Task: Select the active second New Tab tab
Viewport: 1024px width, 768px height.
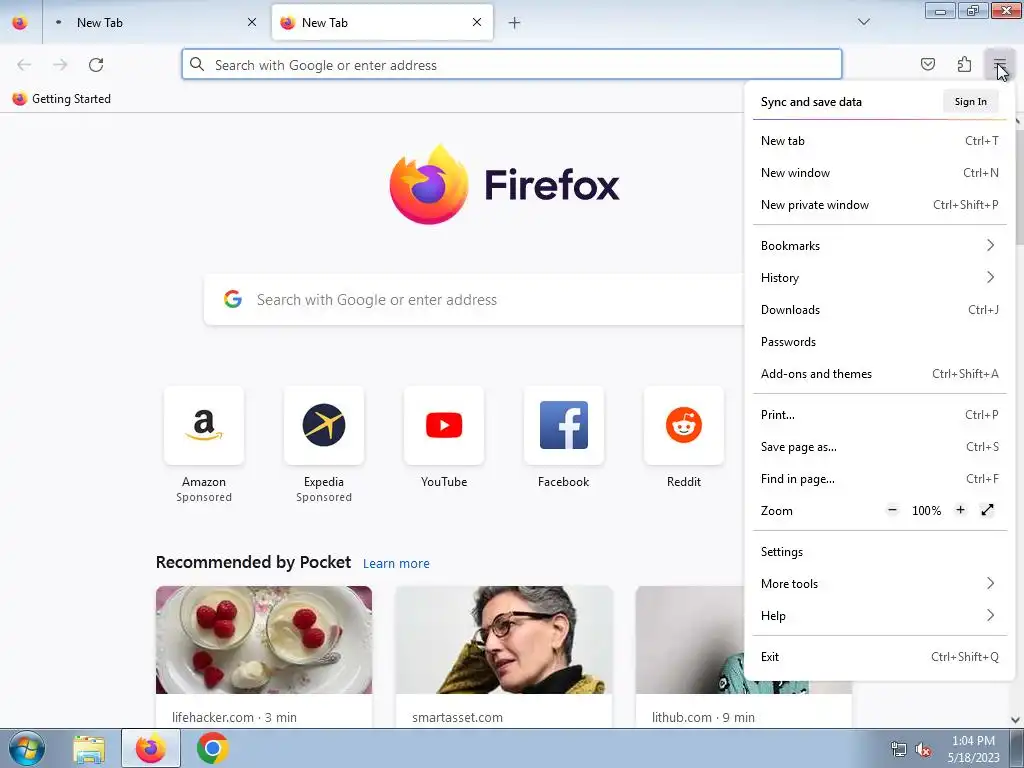Action: [x=382, y=23]
